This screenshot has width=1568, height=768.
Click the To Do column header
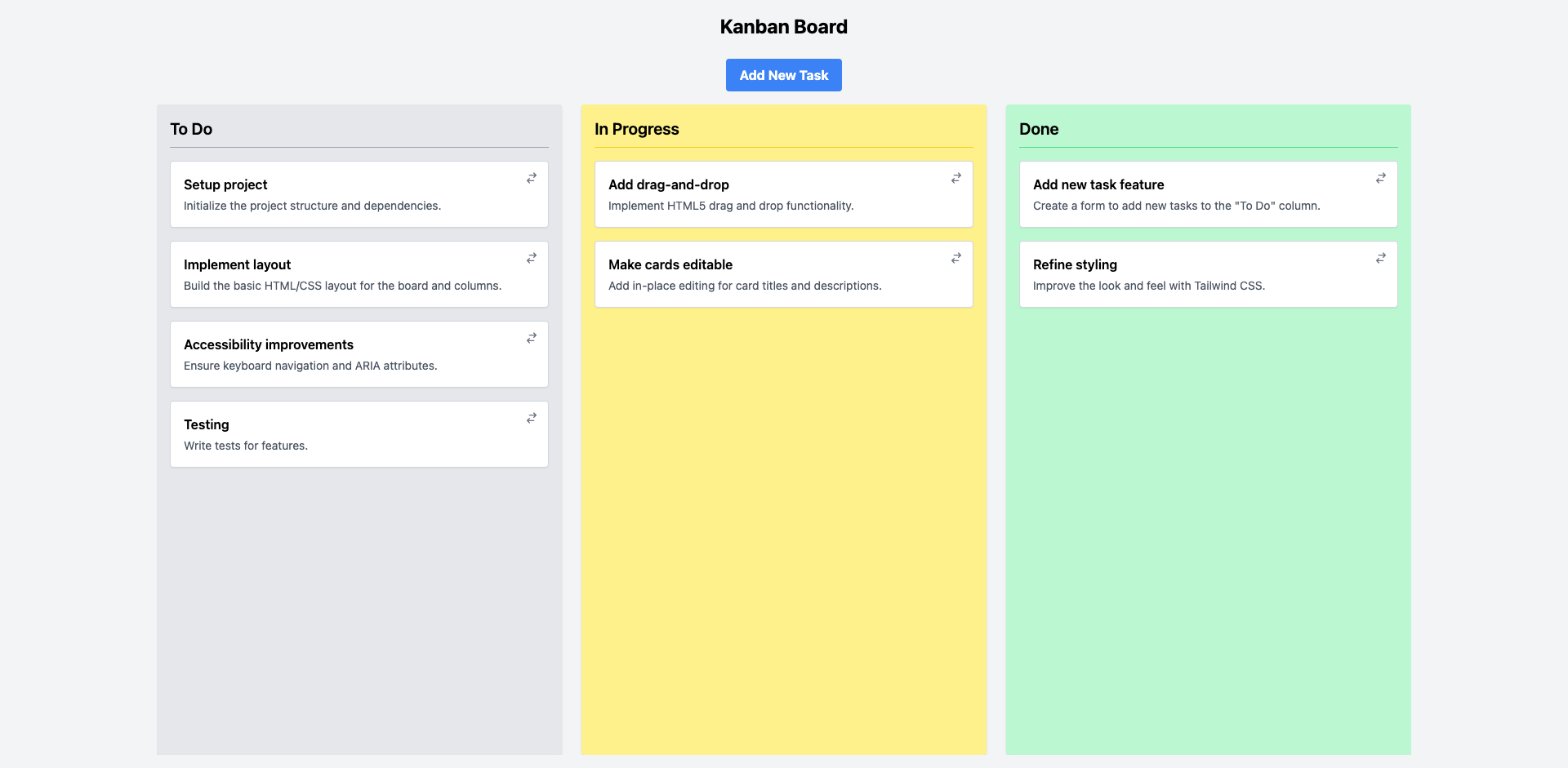point(191,129)
